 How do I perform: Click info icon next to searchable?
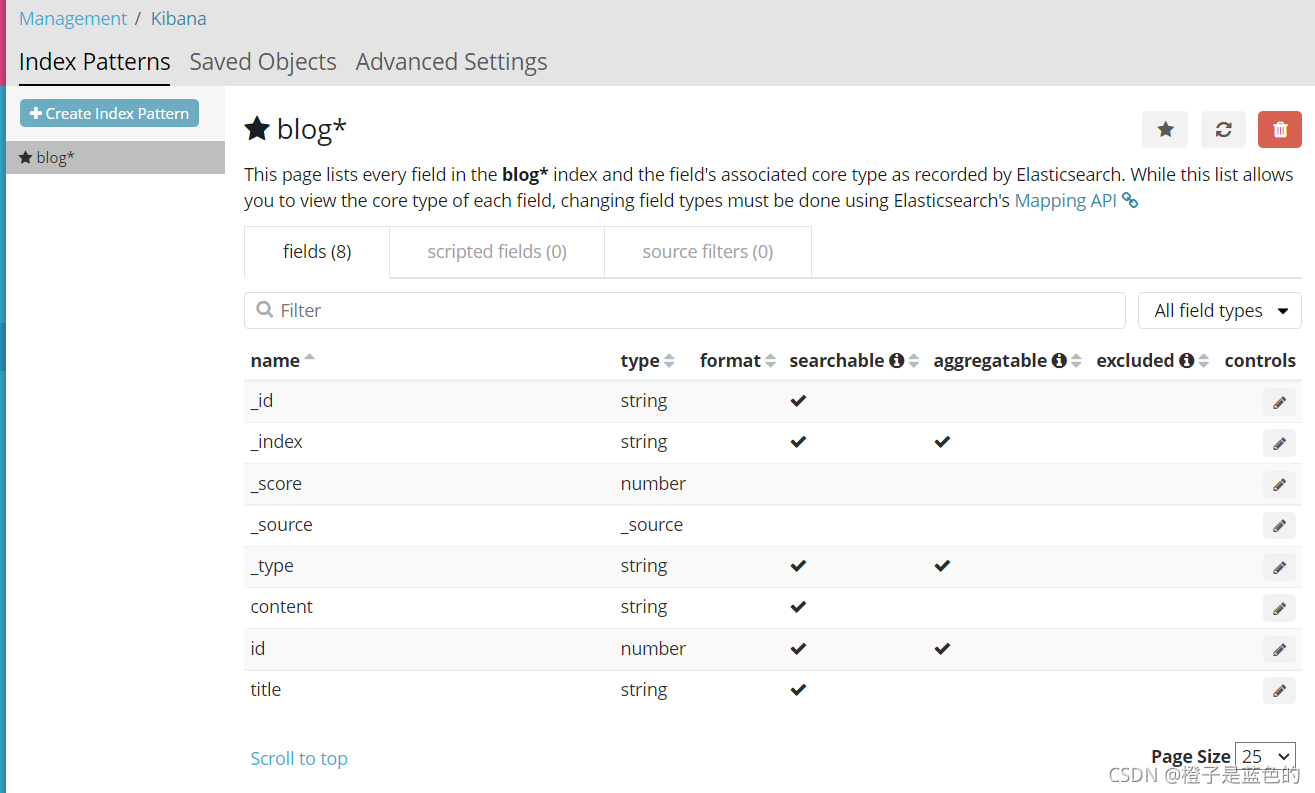click(896, 360)
